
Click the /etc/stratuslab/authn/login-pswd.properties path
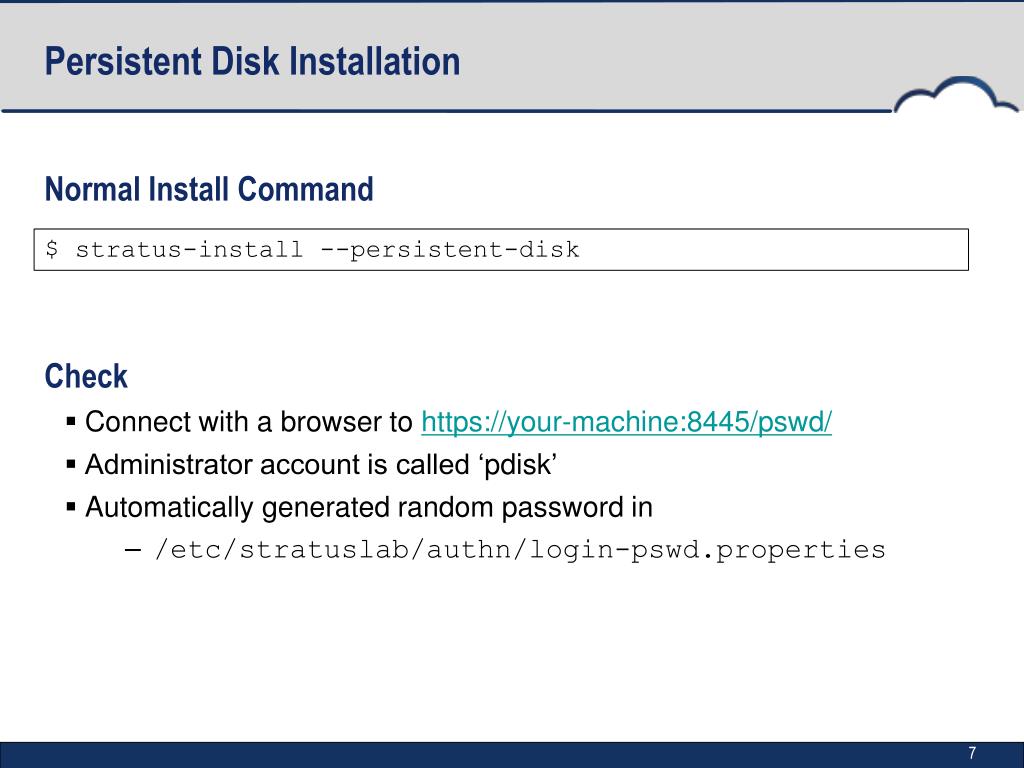pos(520,550)
